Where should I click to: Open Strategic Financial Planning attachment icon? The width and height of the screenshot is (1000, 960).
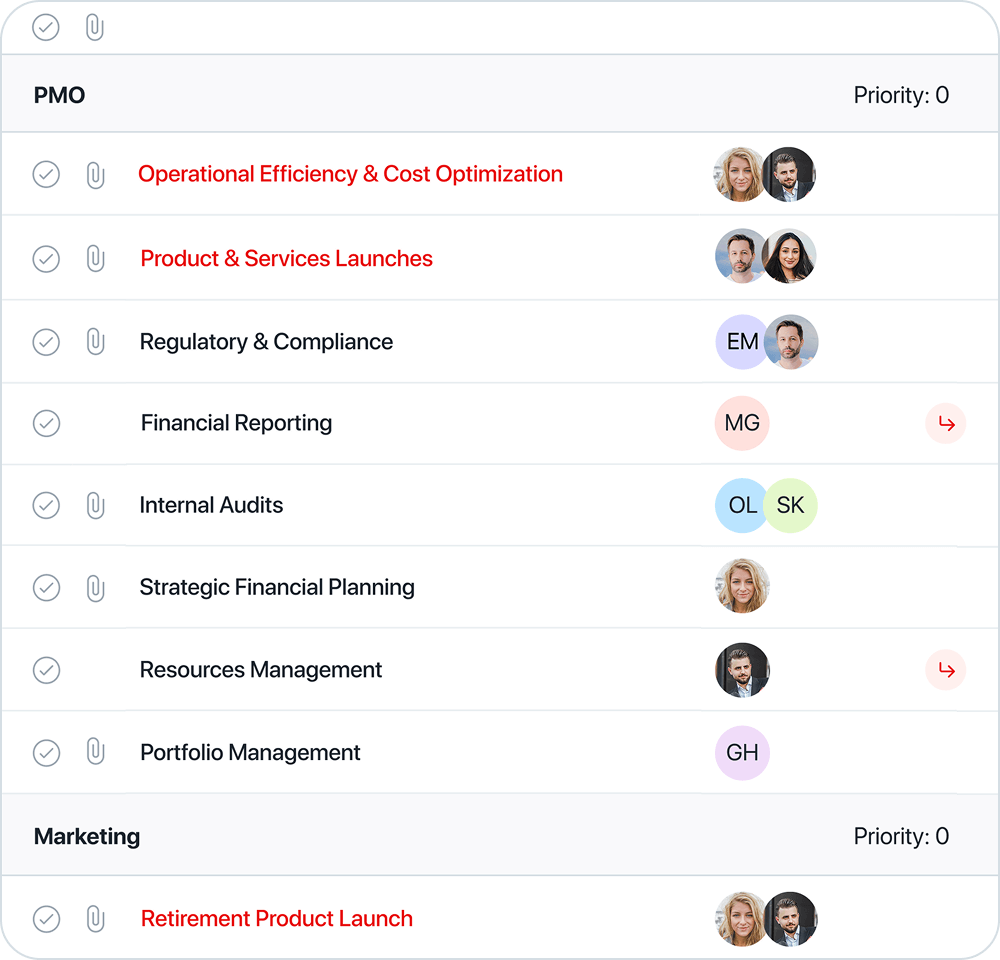(95, 587)
